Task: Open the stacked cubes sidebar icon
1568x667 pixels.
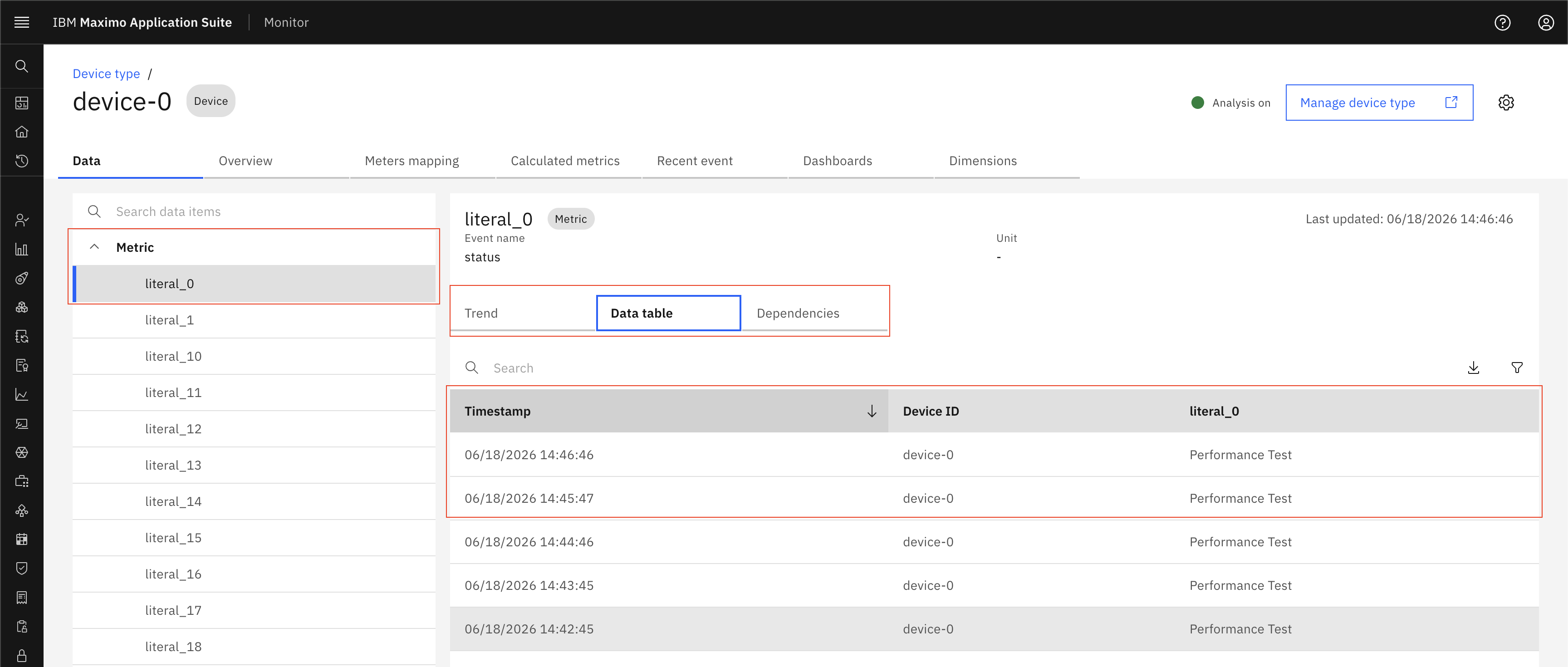Action: tap(22, 307)
